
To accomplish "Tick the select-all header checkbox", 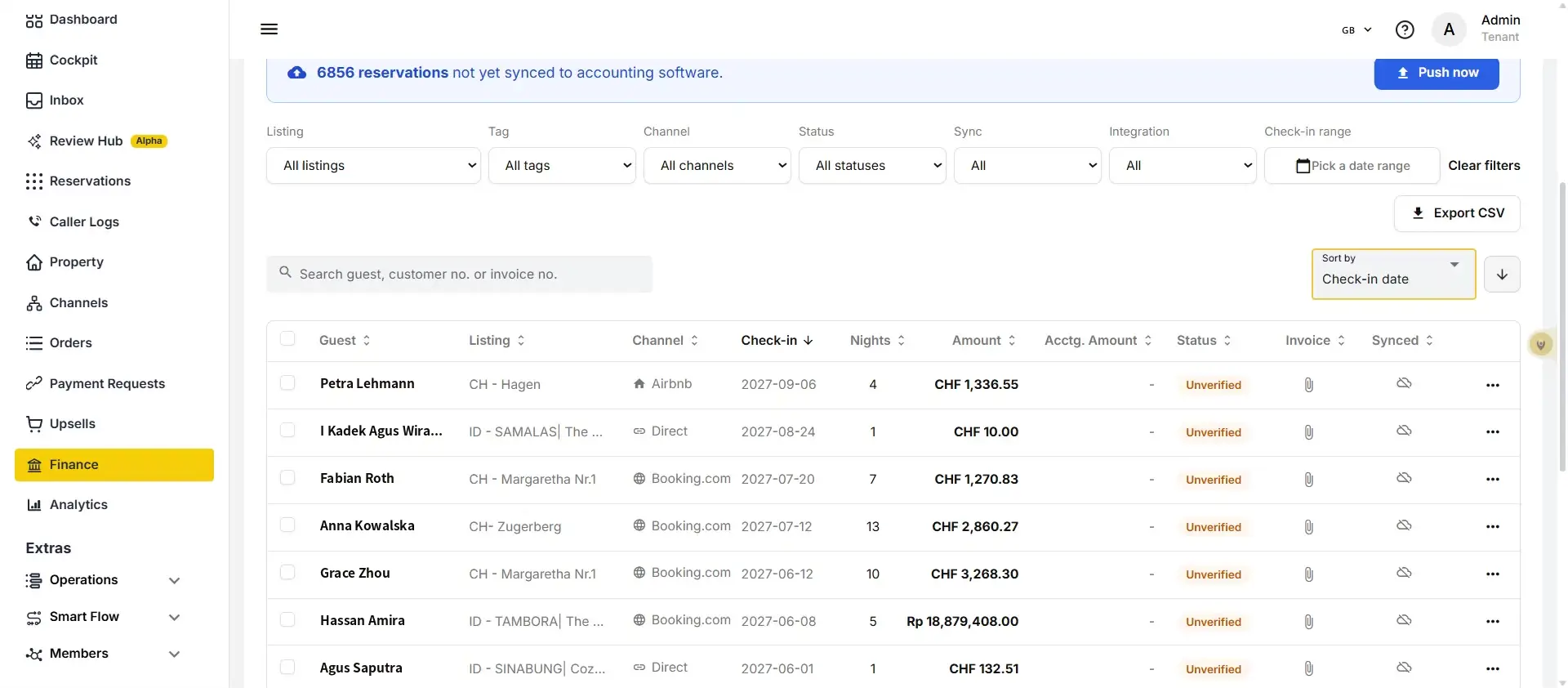I will pyautogui.click(x=287, y=339).
